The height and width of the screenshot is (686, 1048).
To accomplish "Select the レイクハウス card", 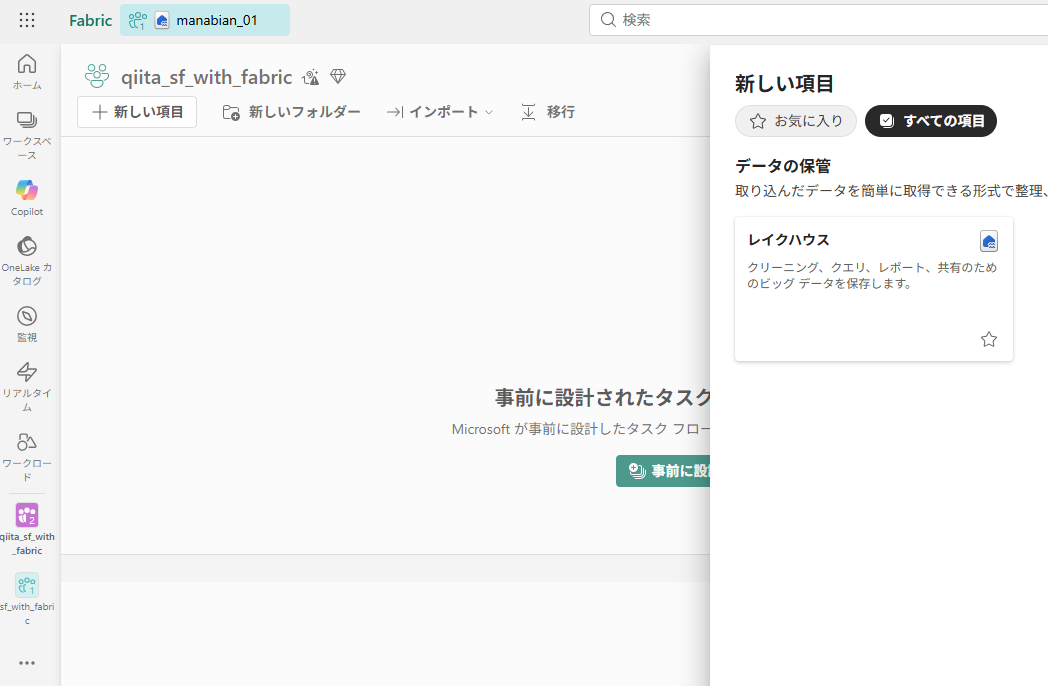I will 874,289.
